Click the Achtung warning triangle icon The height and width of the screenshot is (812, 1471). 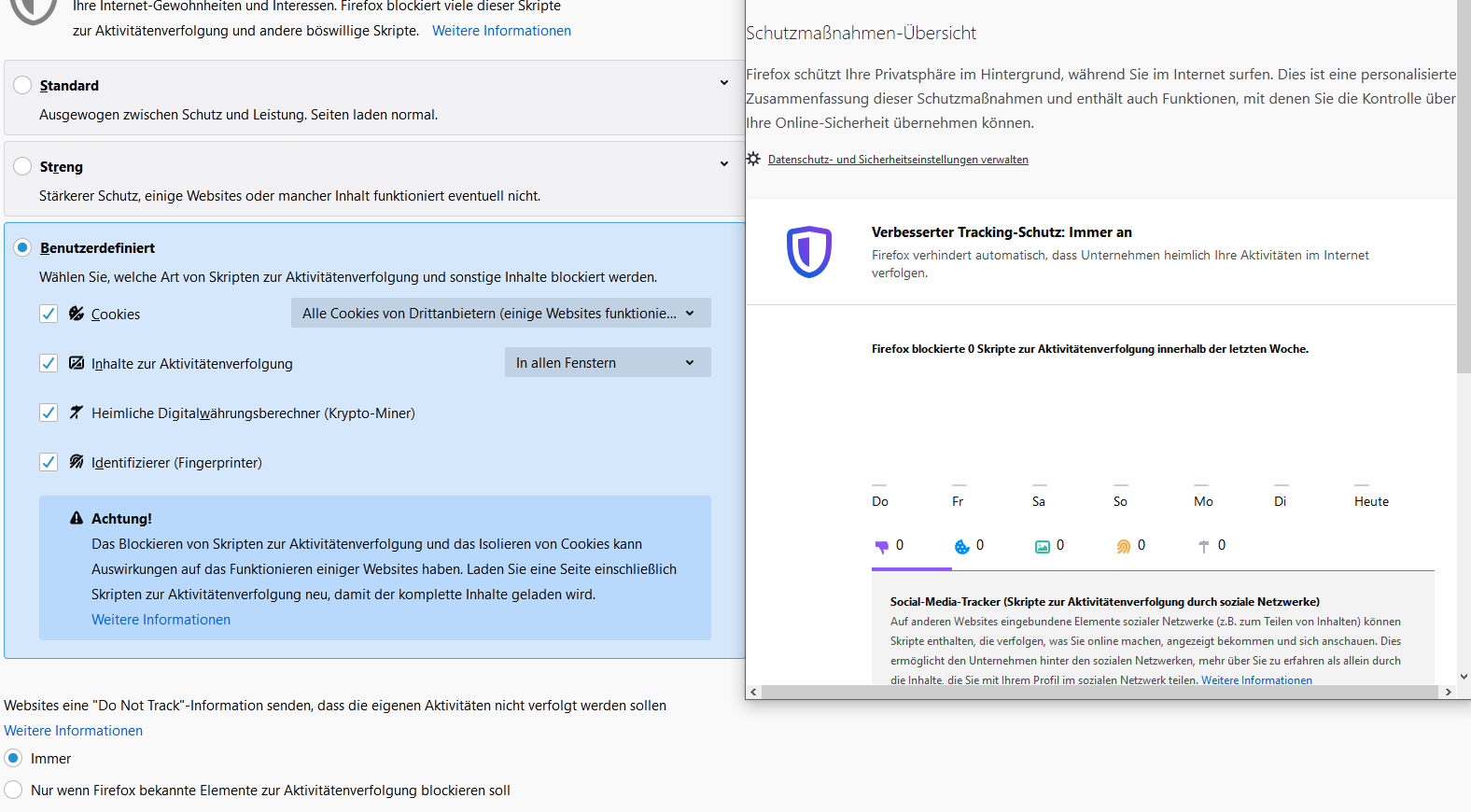point(77,518)
